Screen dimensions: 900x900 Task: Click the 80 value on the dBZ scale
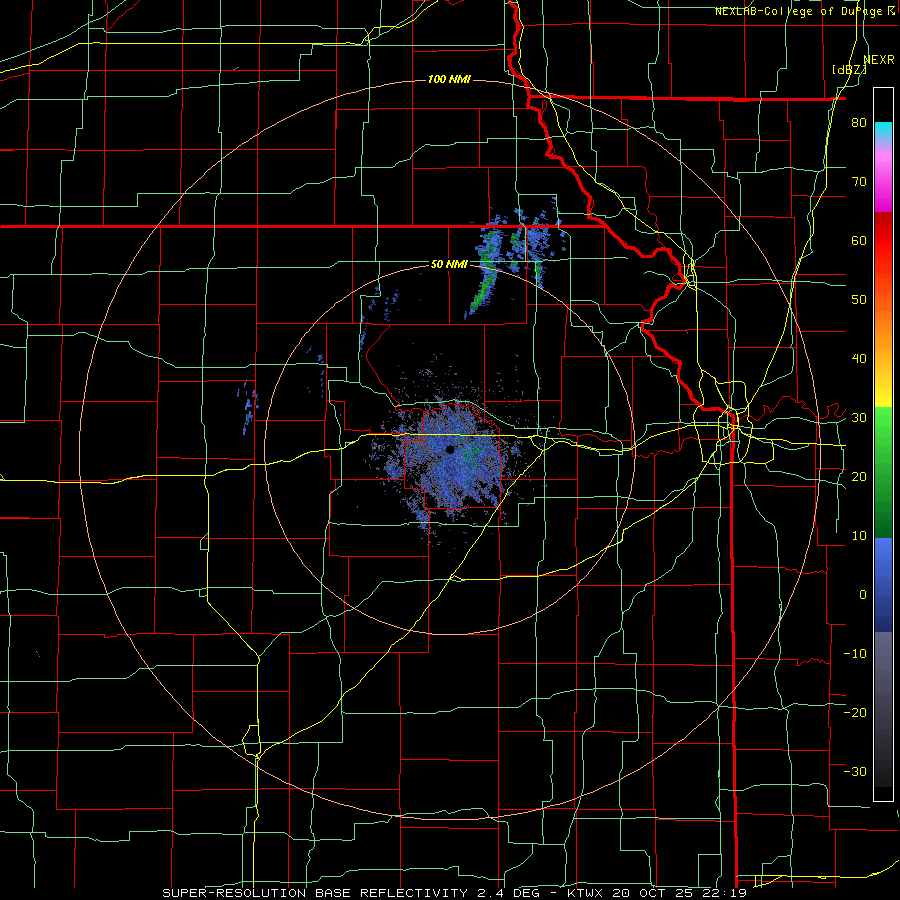pyautogui.click(x=859, y=123)
